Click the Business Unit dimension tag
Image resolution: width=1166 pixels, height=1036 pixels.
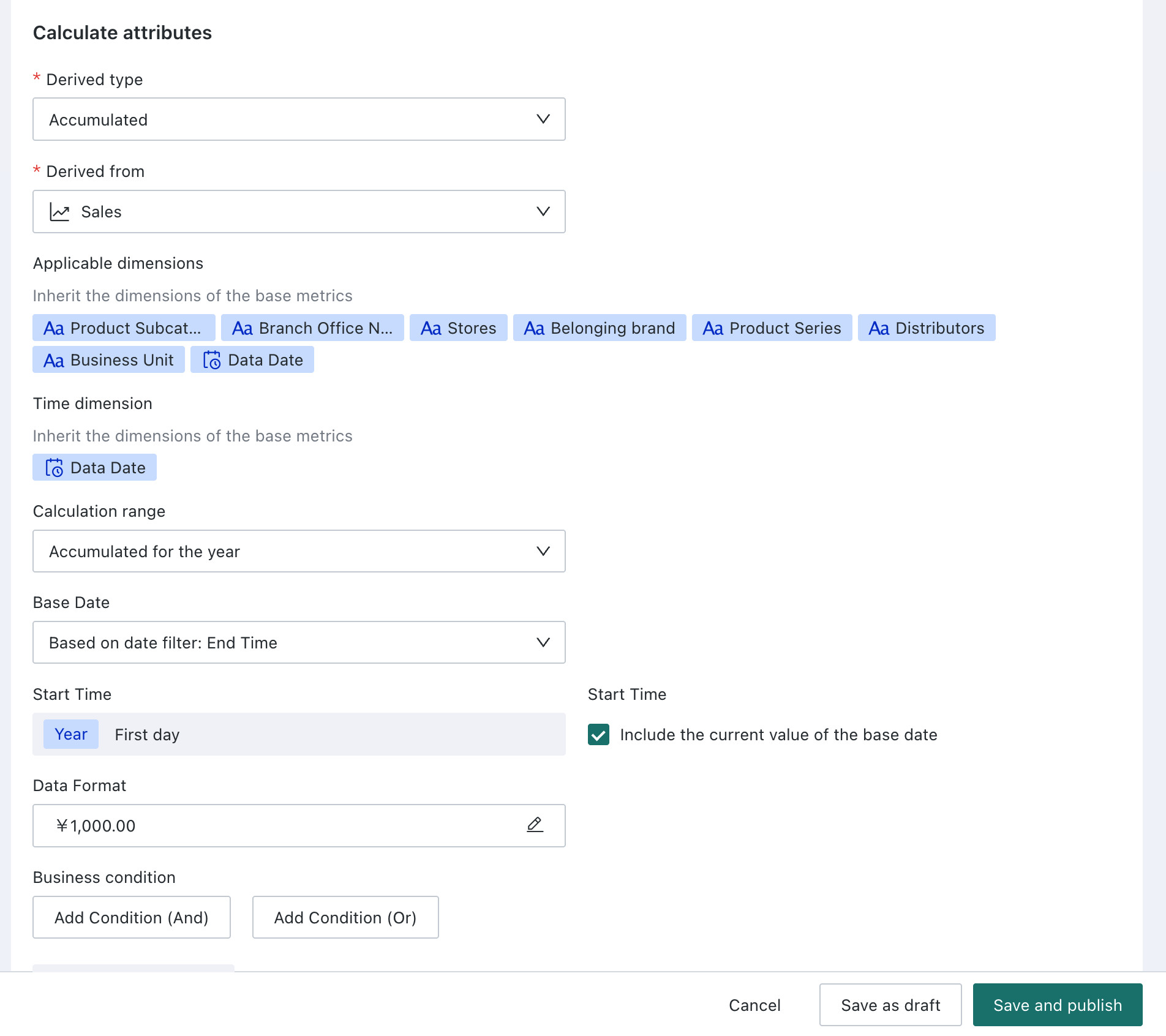pyautogui.click(x=108, y=360)
